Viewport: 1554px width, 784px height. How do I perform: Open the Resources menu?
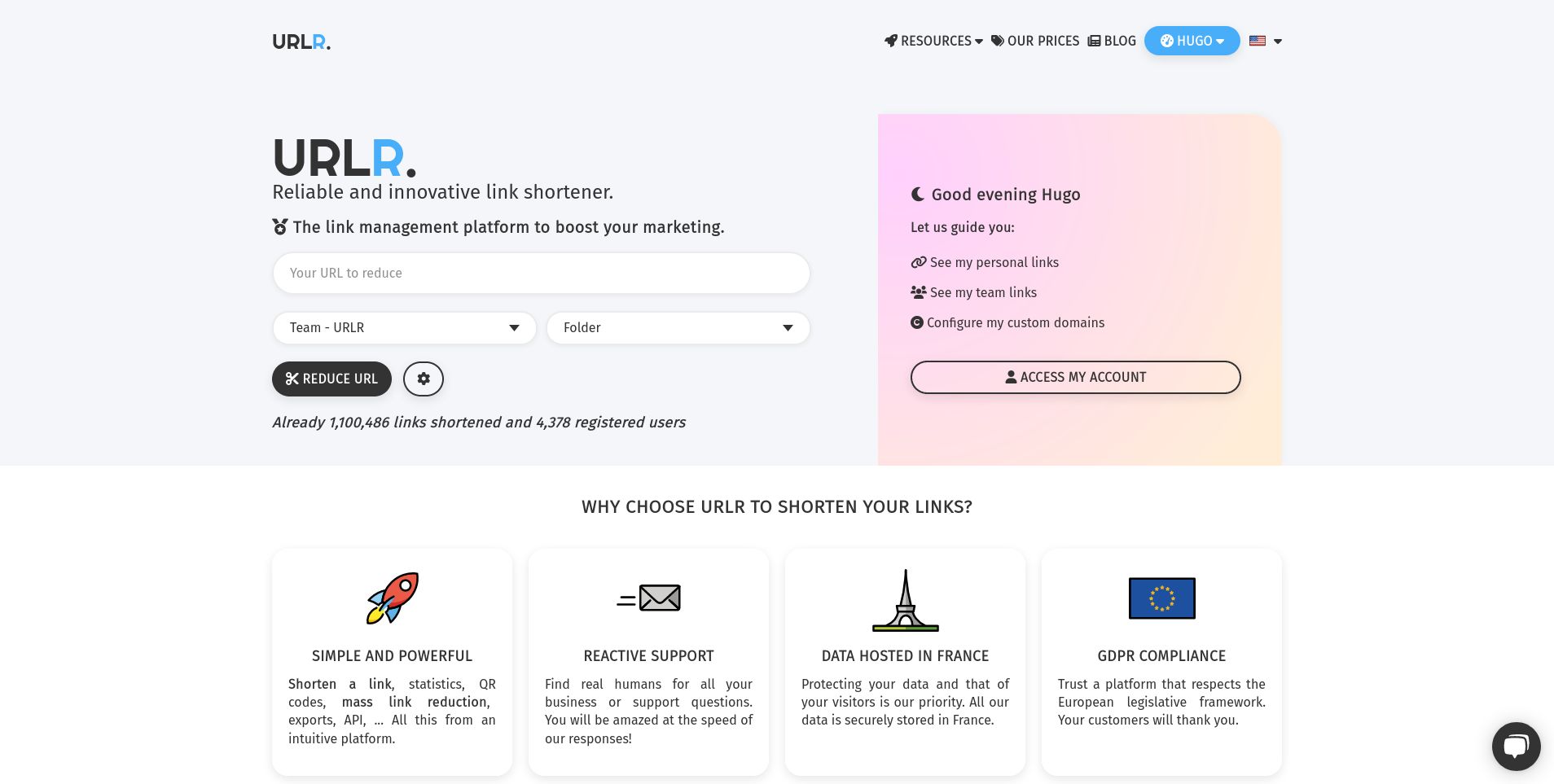click(x=933, y=41)
